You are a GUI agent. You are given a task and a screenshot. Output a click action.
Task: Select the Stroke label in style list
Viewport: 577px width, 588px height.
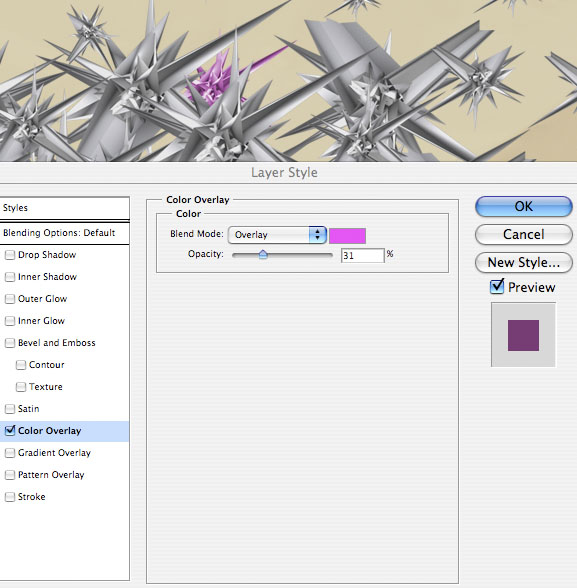[x=31, y=497]
